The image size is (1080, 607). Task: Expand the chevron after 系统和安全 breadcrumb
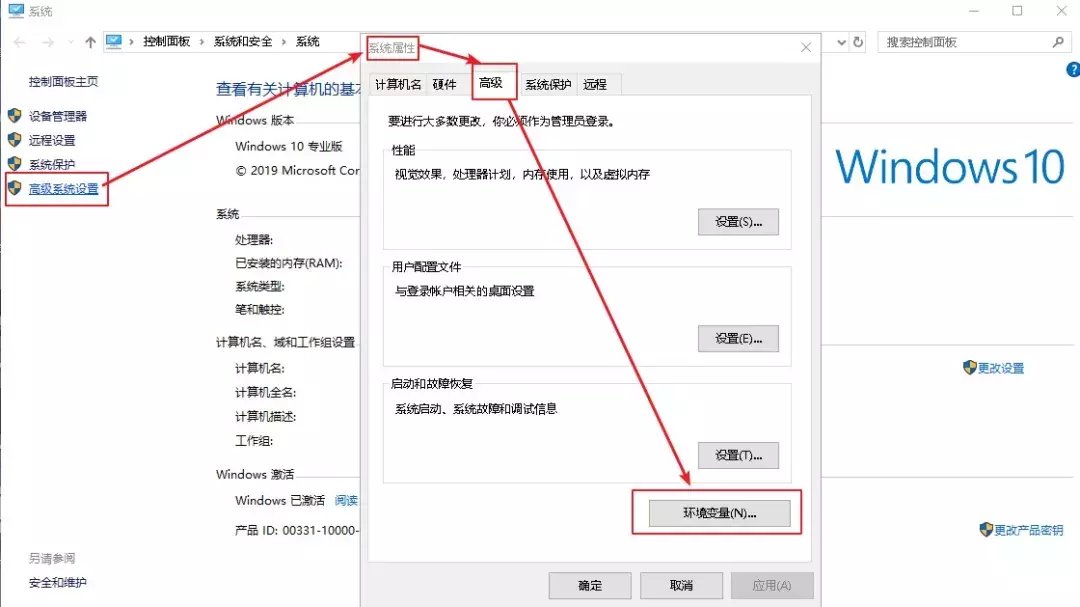coord(284,42)
